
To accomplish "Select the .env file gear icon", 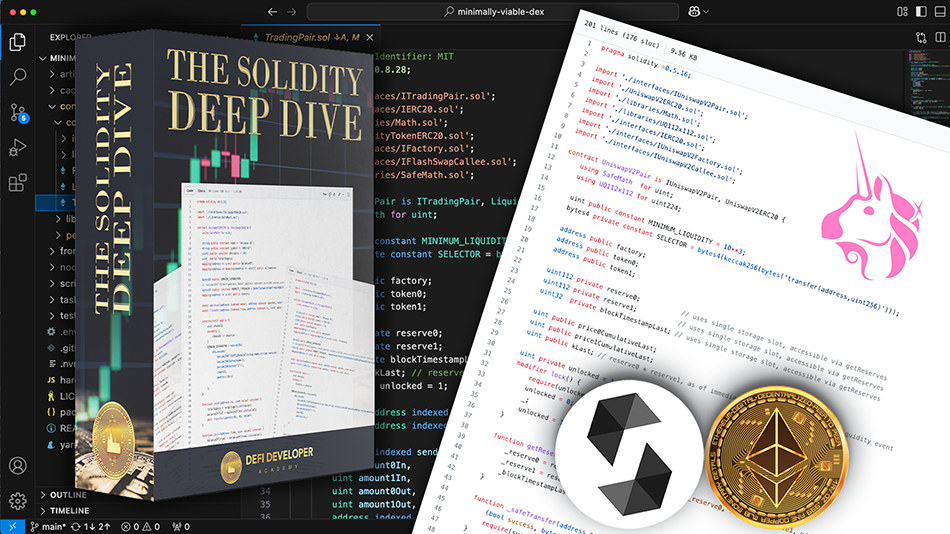I will 51,332.
